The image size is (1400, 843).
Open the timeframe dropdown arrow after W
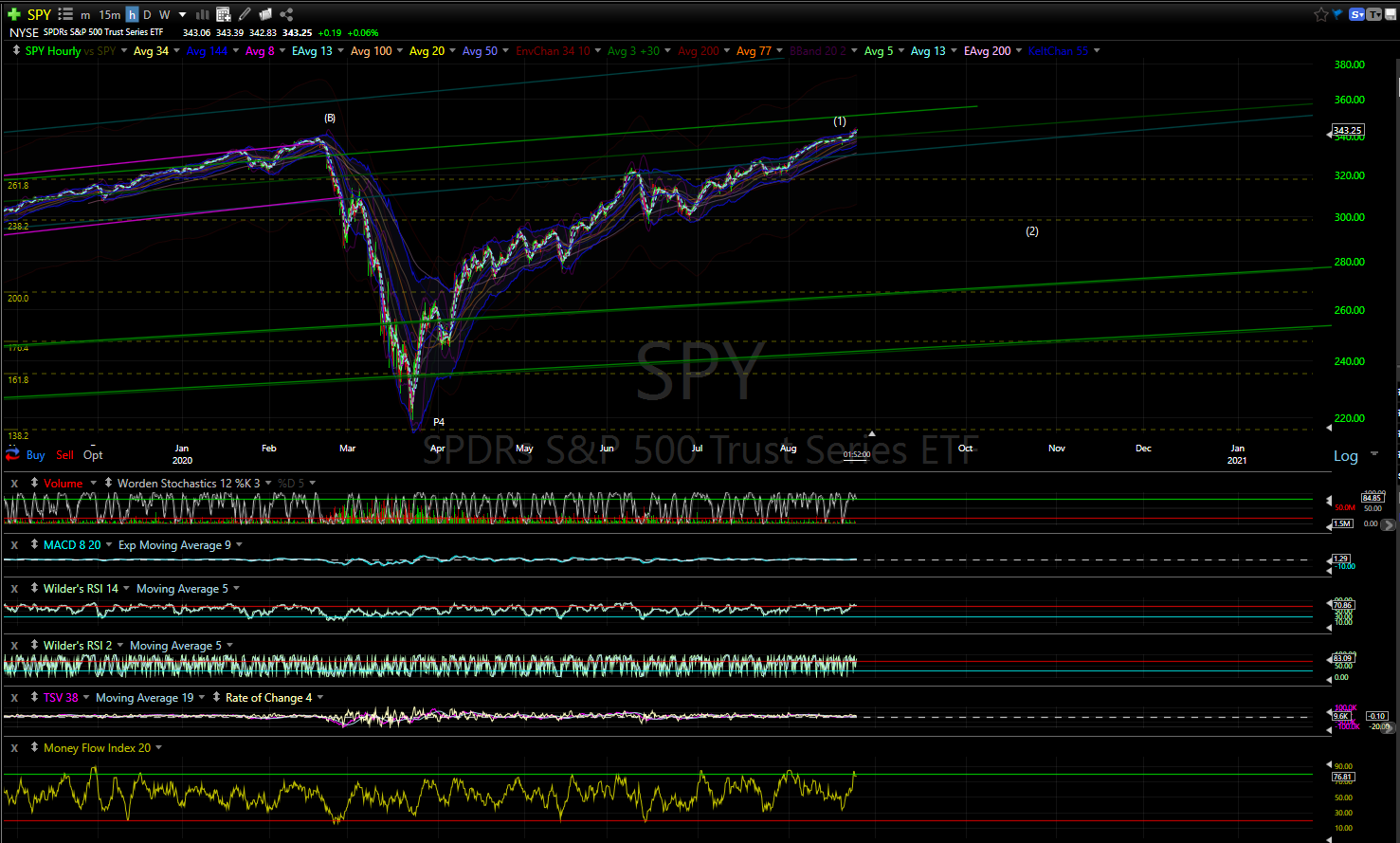(x=183, y=15)
